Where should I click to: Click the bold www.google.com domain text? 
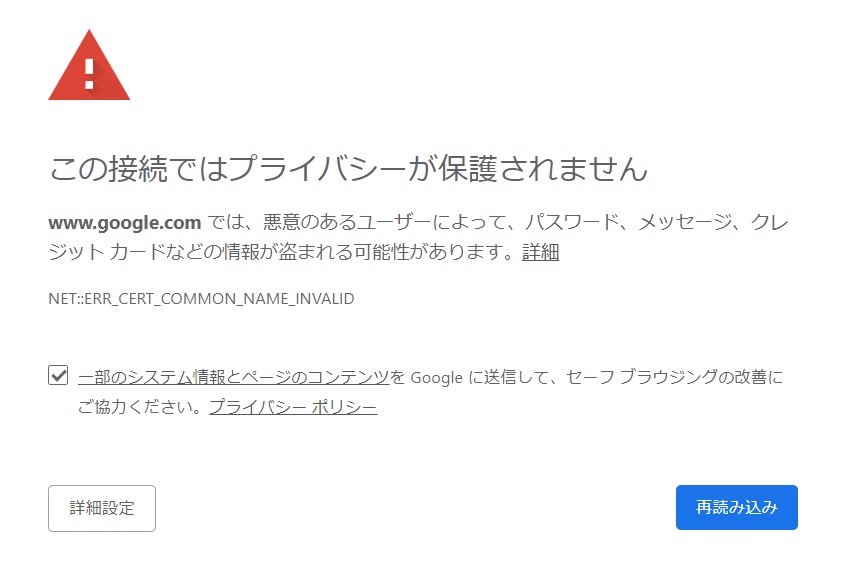coord(125,223)
